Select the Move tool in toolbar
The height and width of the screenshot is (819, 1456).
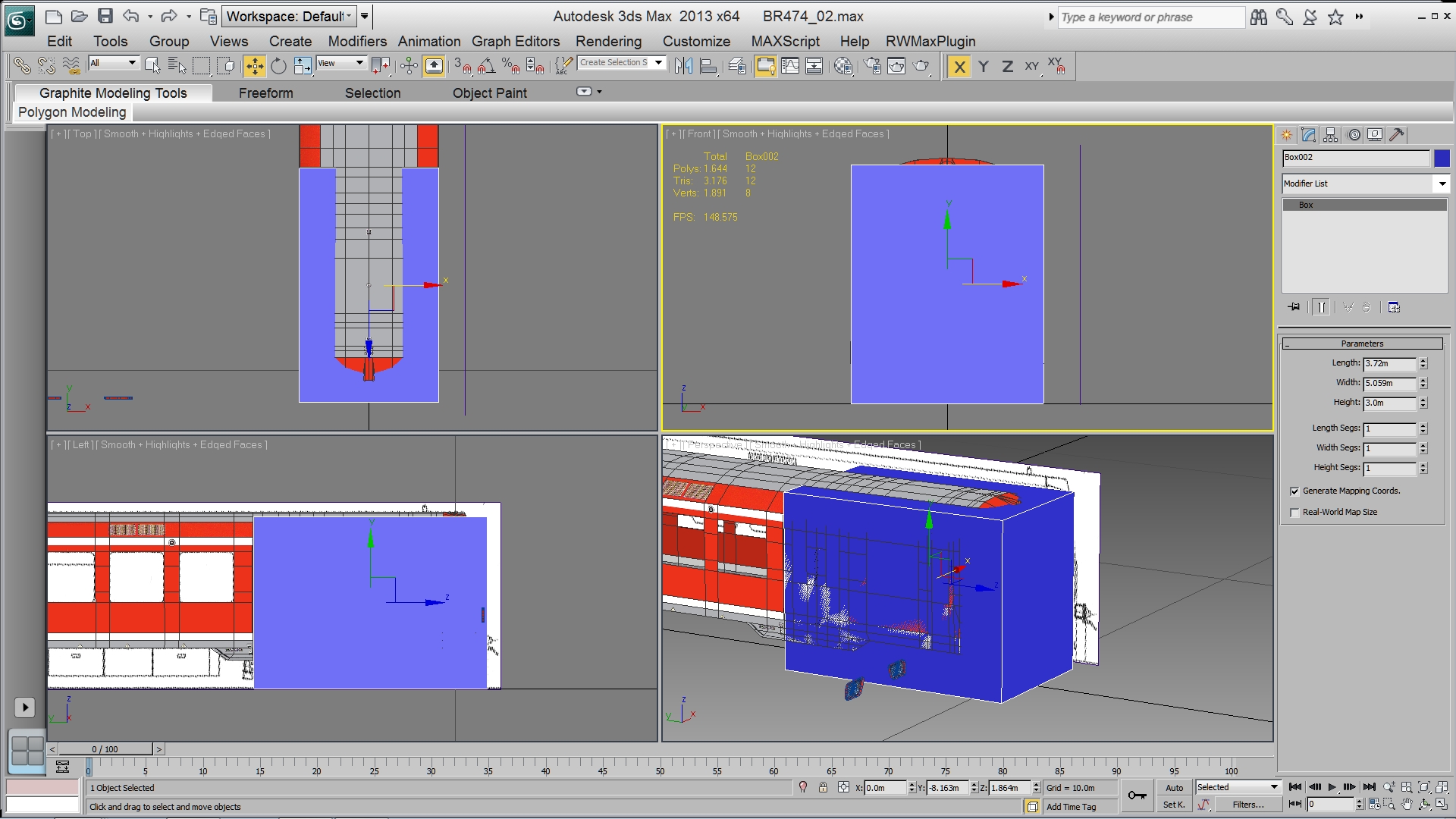click(255, 67)
